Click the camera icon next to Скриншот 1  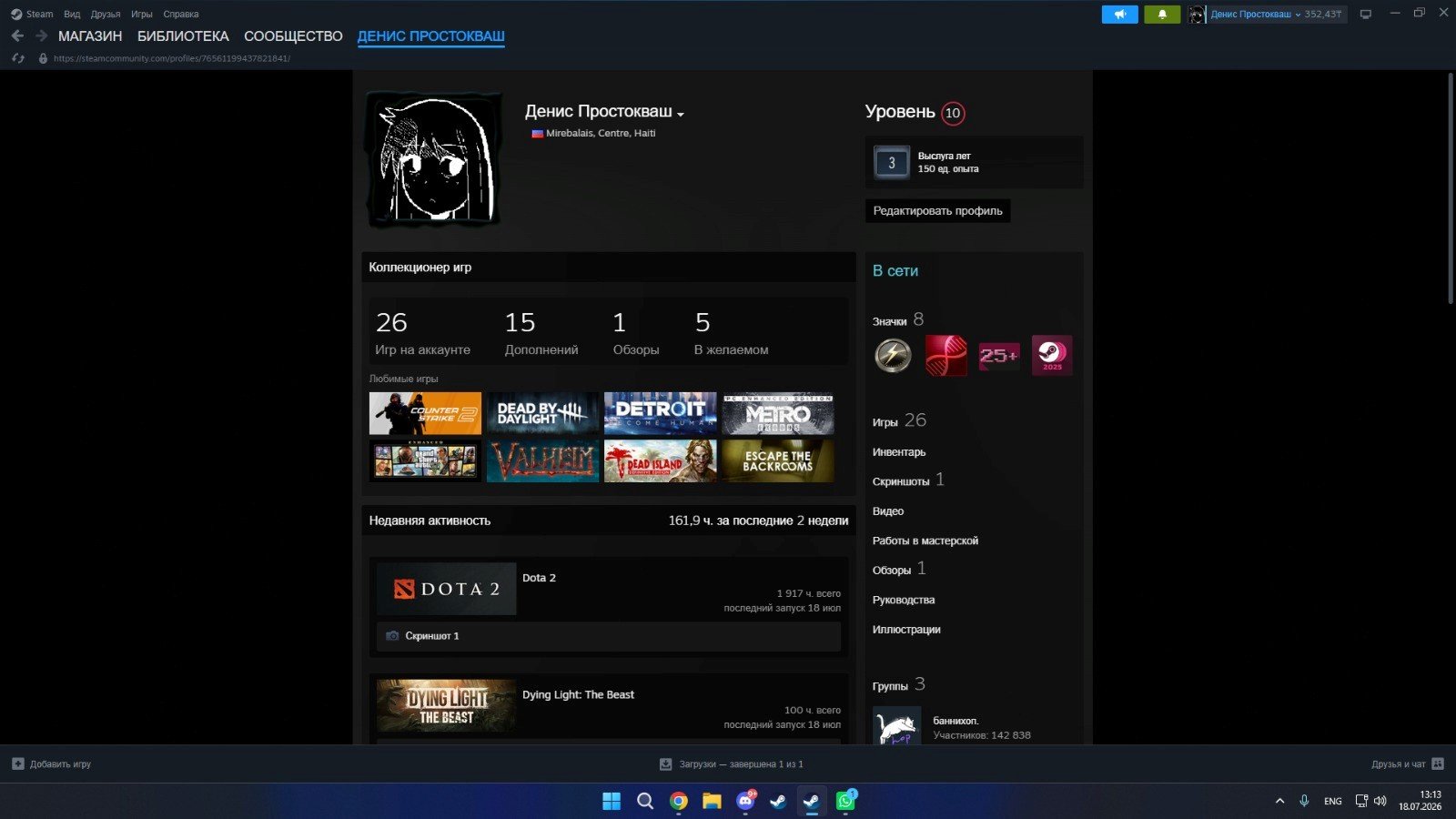[x=392, y=636]
